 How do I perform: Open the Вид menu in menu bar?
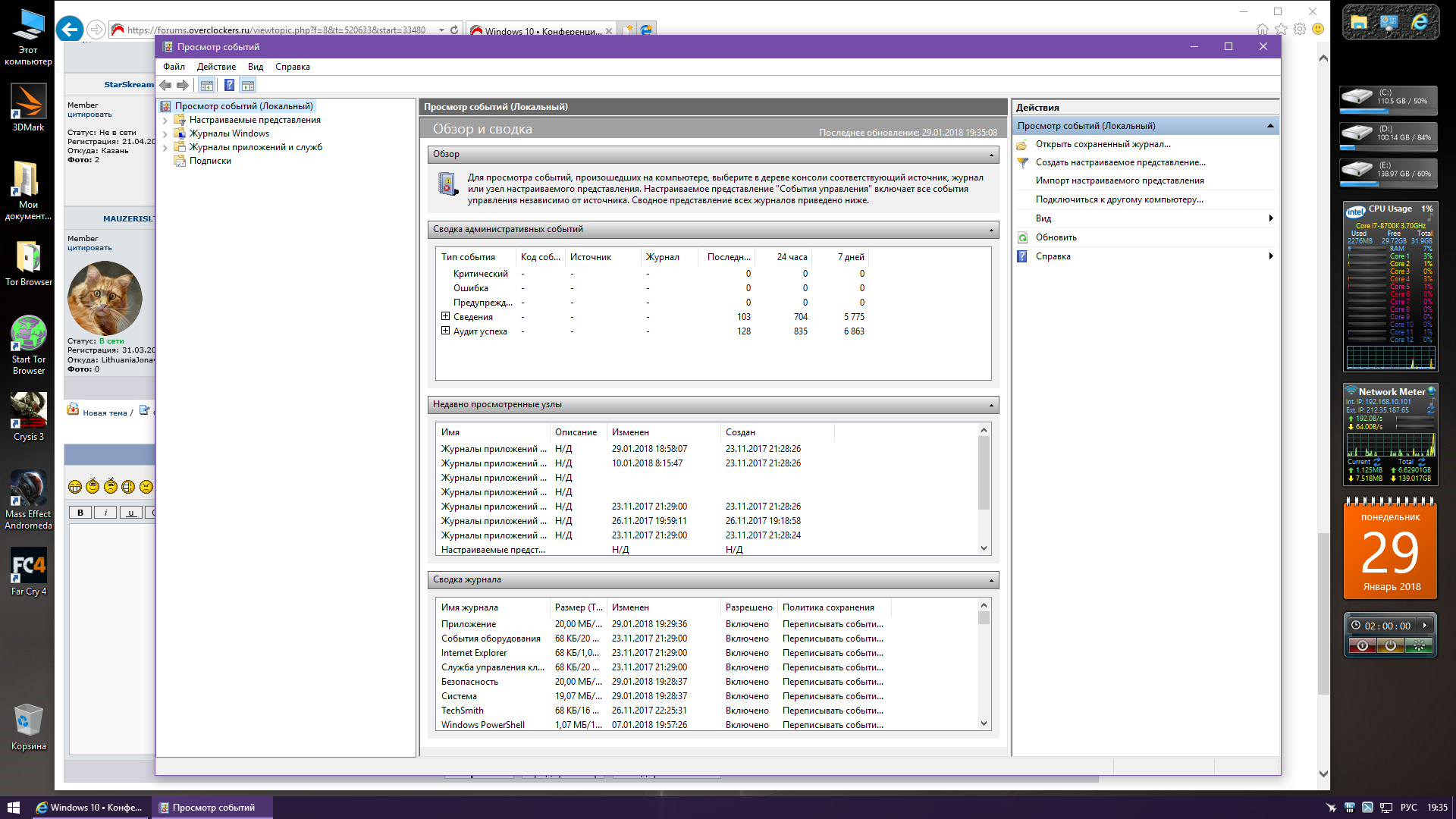click(x=256, y=67)
